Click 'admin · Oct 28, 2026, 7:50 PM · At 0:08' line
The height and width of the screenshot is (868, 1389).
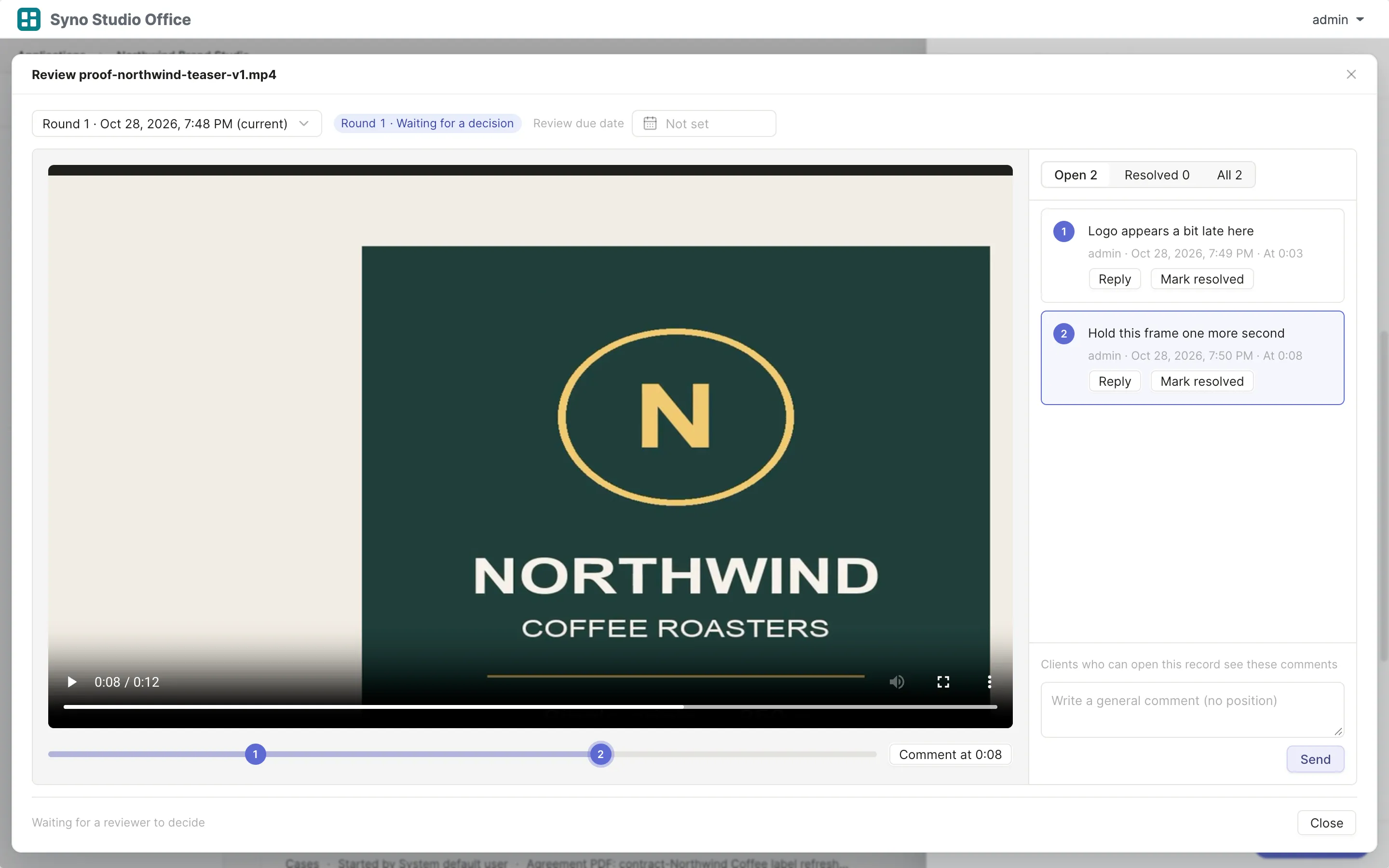[1195, 355]
